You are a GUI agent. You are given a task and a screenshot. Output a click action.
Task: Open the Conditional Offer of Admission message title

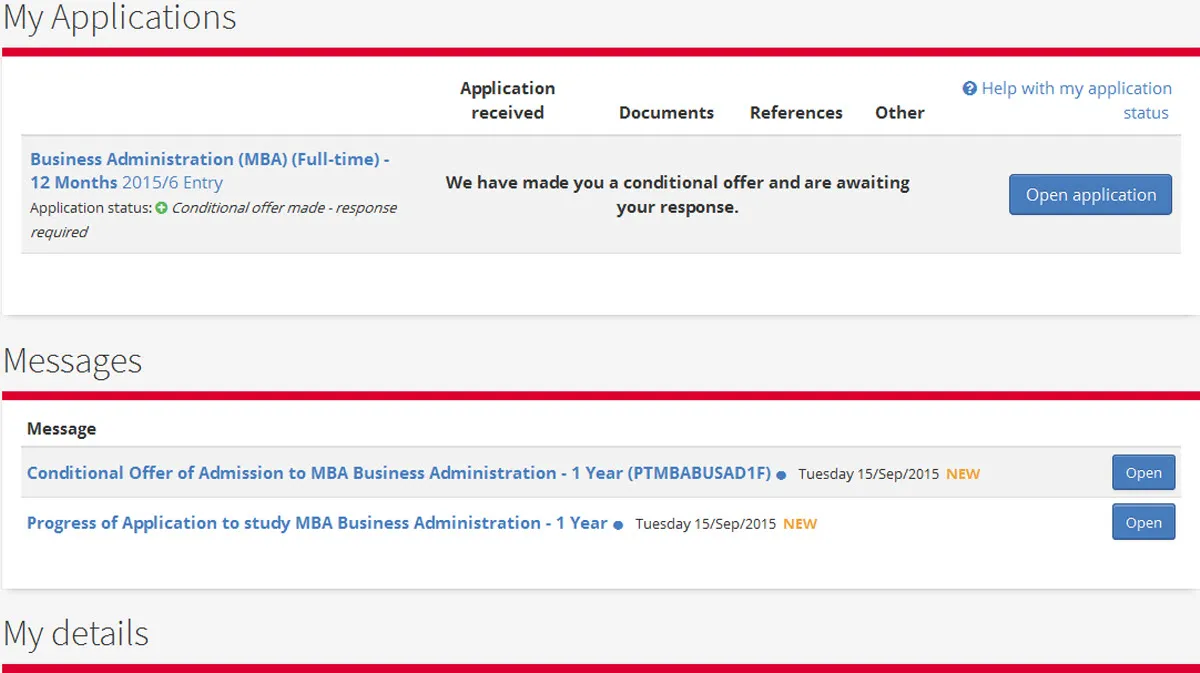tap(398, 473)
